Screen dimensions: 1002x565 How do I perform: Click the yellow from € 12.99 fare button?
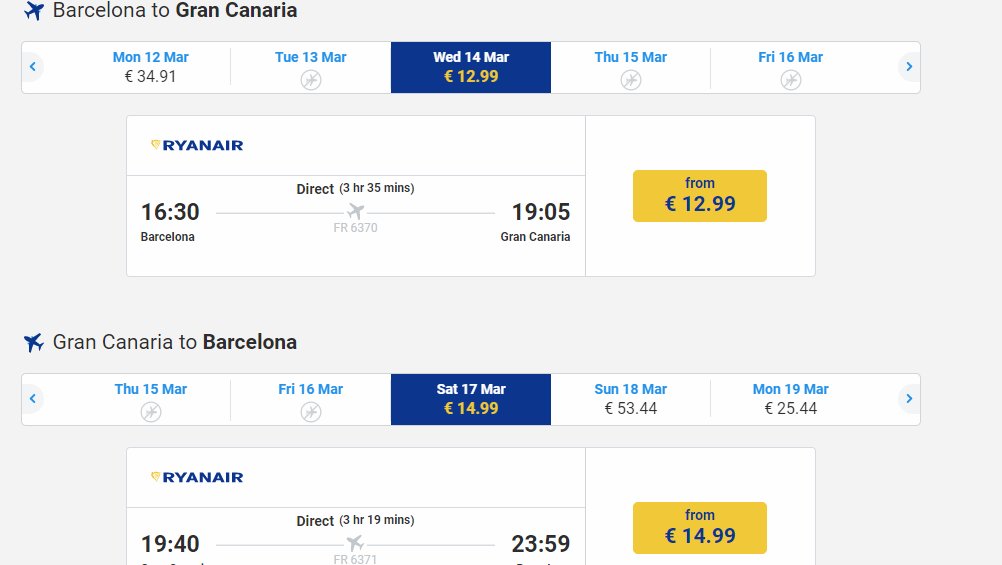coord(699,196)
